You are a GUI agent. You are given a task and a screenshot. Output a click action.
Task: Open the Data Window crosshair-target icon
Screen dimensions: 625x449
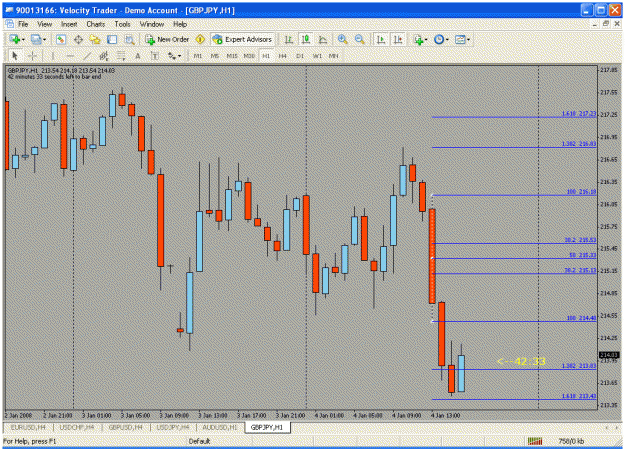coord(78,39)
